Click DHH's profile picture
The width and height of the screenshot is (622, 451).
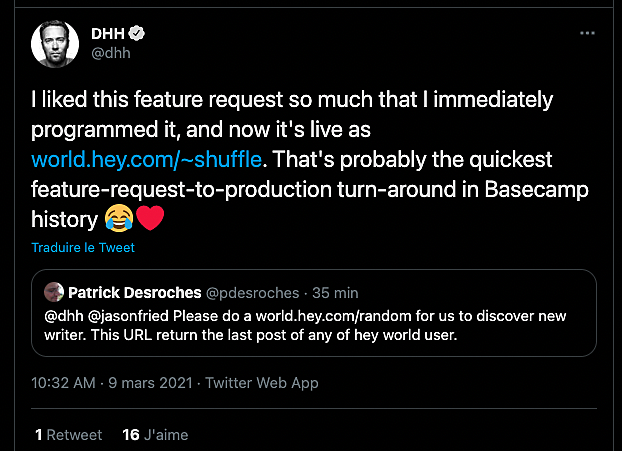[55, 44]
